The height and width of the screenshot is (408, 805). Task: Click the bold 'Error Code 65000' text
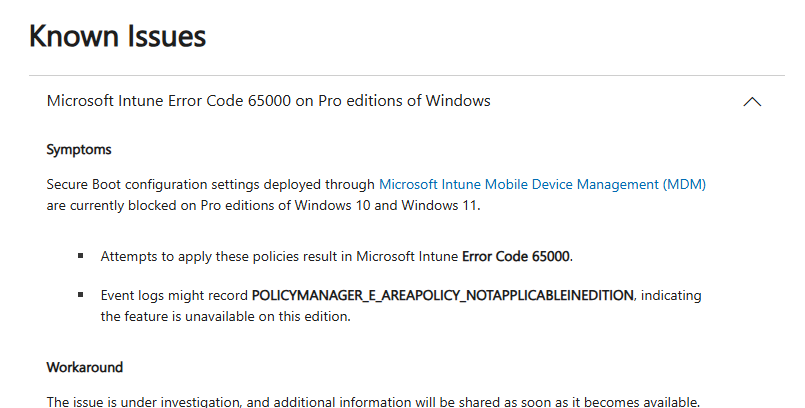click(x=516, y=256)
